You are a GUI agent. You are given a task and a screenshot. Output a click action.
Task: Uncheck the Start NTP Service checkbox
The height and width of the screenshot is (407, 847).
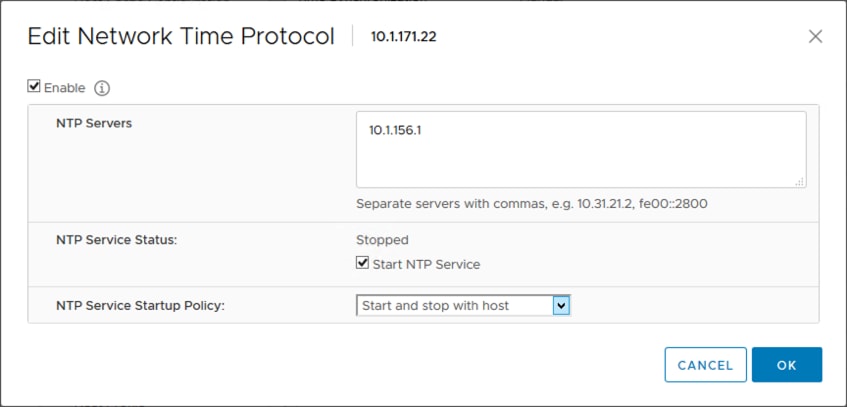[362, 263]
